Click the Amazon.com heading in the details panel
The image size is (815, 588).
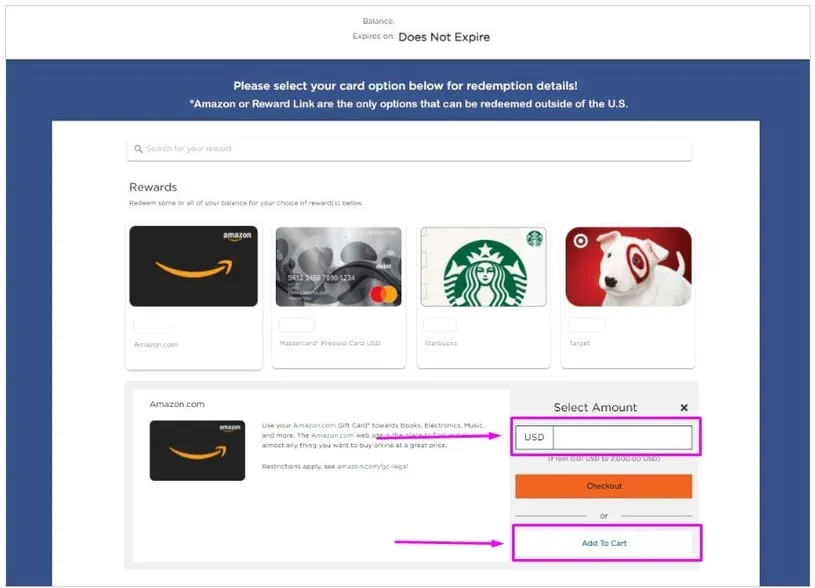click(x=177, y=404)
